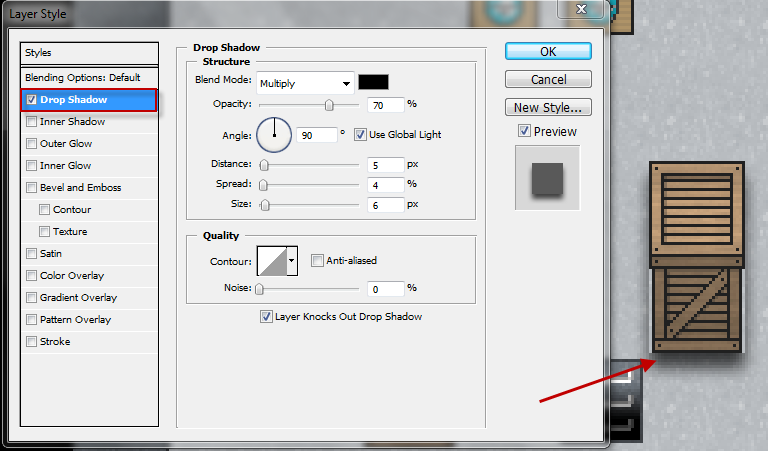Click the Noise value field
The height and width of the screenshot is (451, 768).
click(386, 289)
